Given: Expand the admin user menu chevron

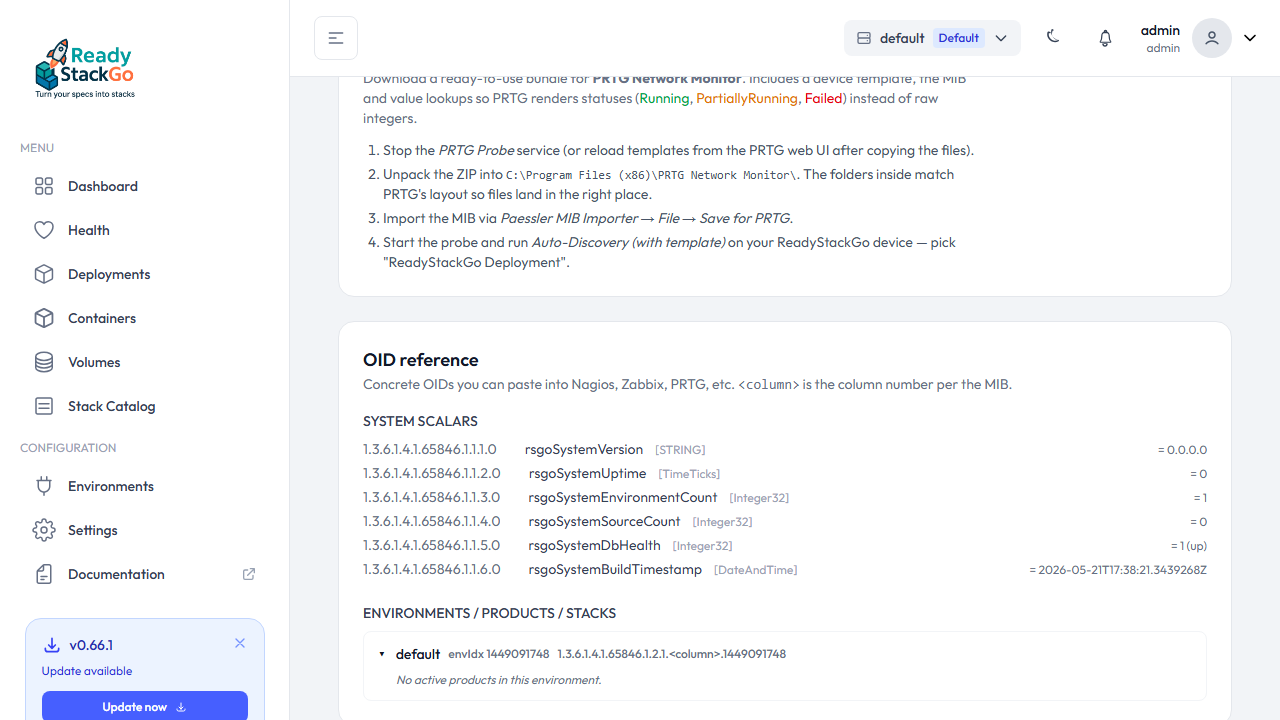Looking at the screenshot, I should 1250,38.
